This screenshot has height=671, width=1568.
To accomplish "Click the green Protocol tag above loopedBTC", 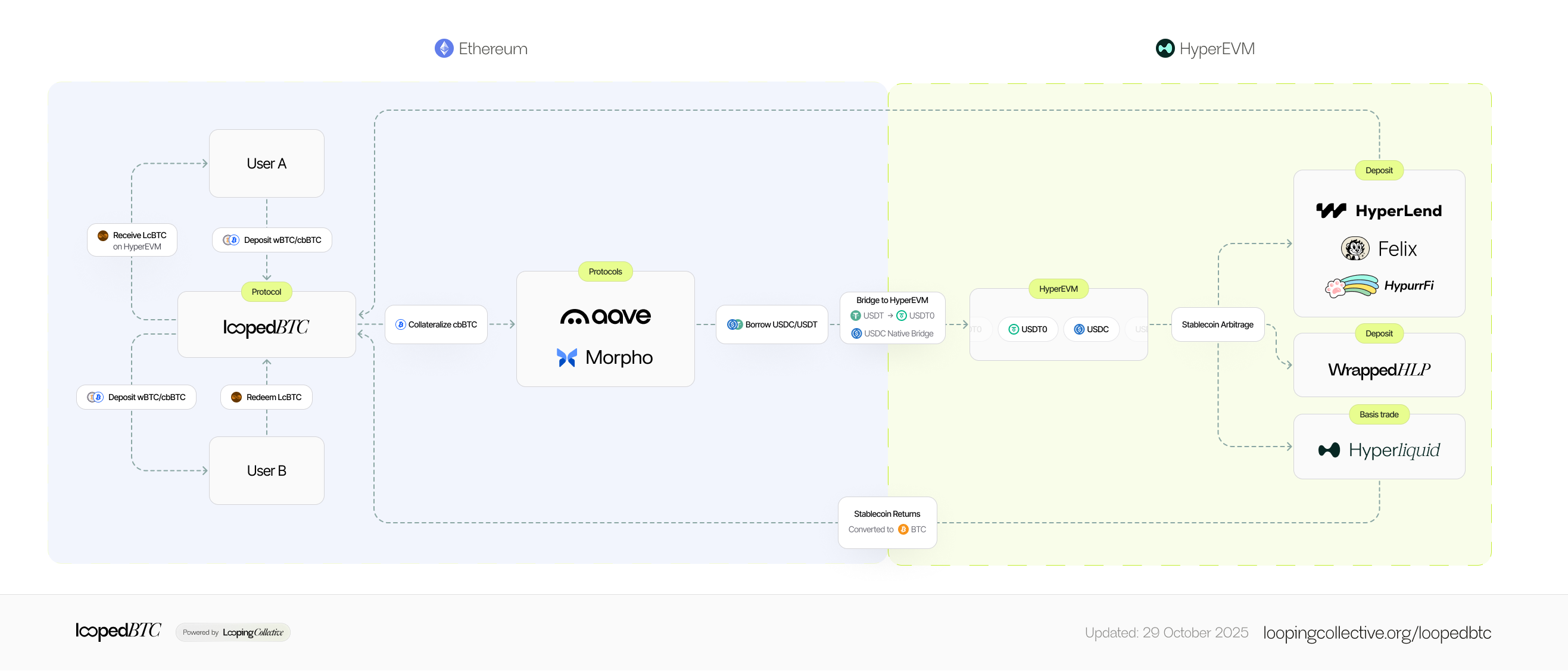I will point(266,292).
